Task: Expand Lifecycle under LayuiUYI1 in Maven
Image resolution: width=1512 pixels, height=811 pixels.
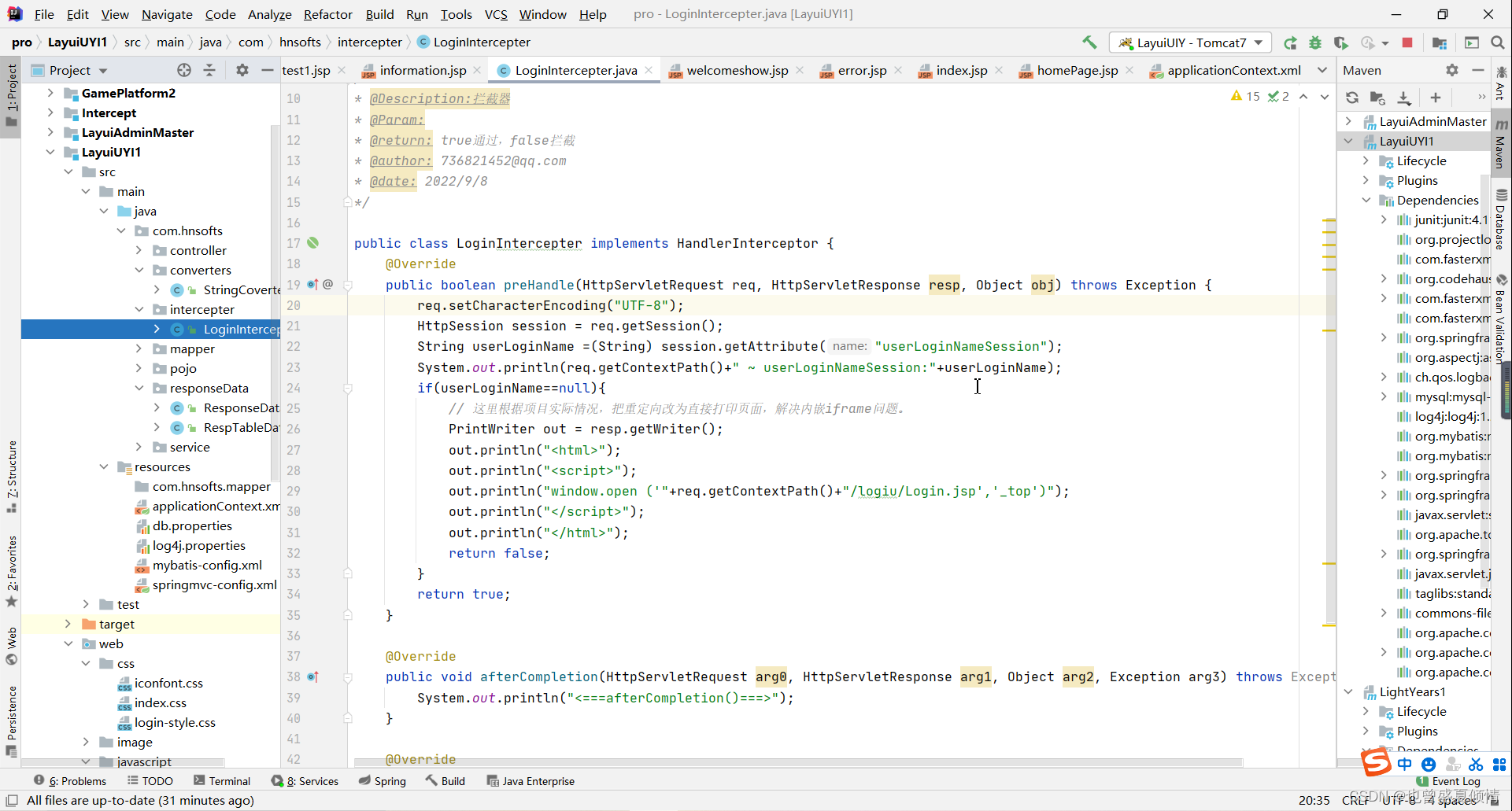Action: pyautogui.click(x=1366, y=160)
